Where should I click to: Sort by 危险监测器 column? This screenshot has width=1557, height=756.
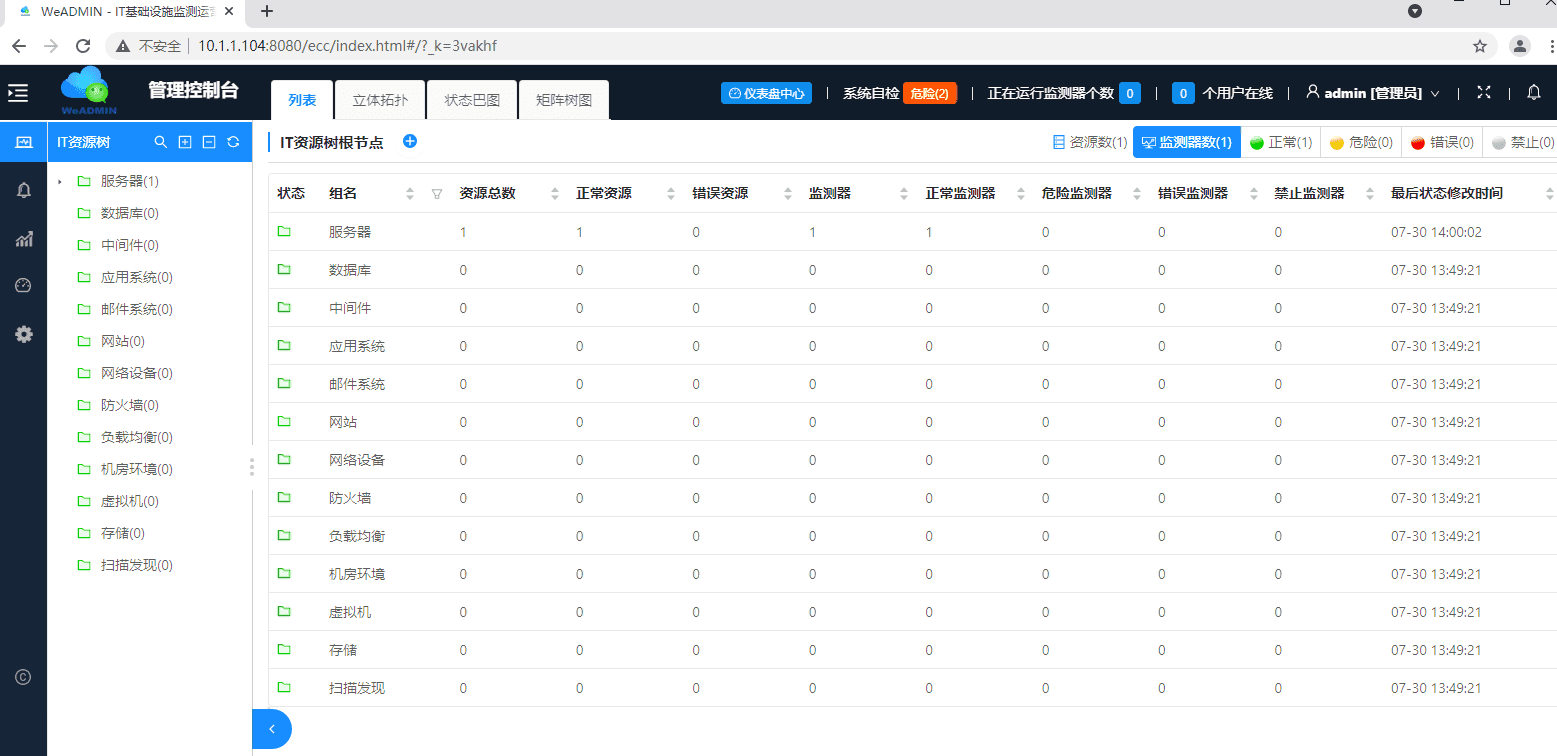click(1137, 194)
